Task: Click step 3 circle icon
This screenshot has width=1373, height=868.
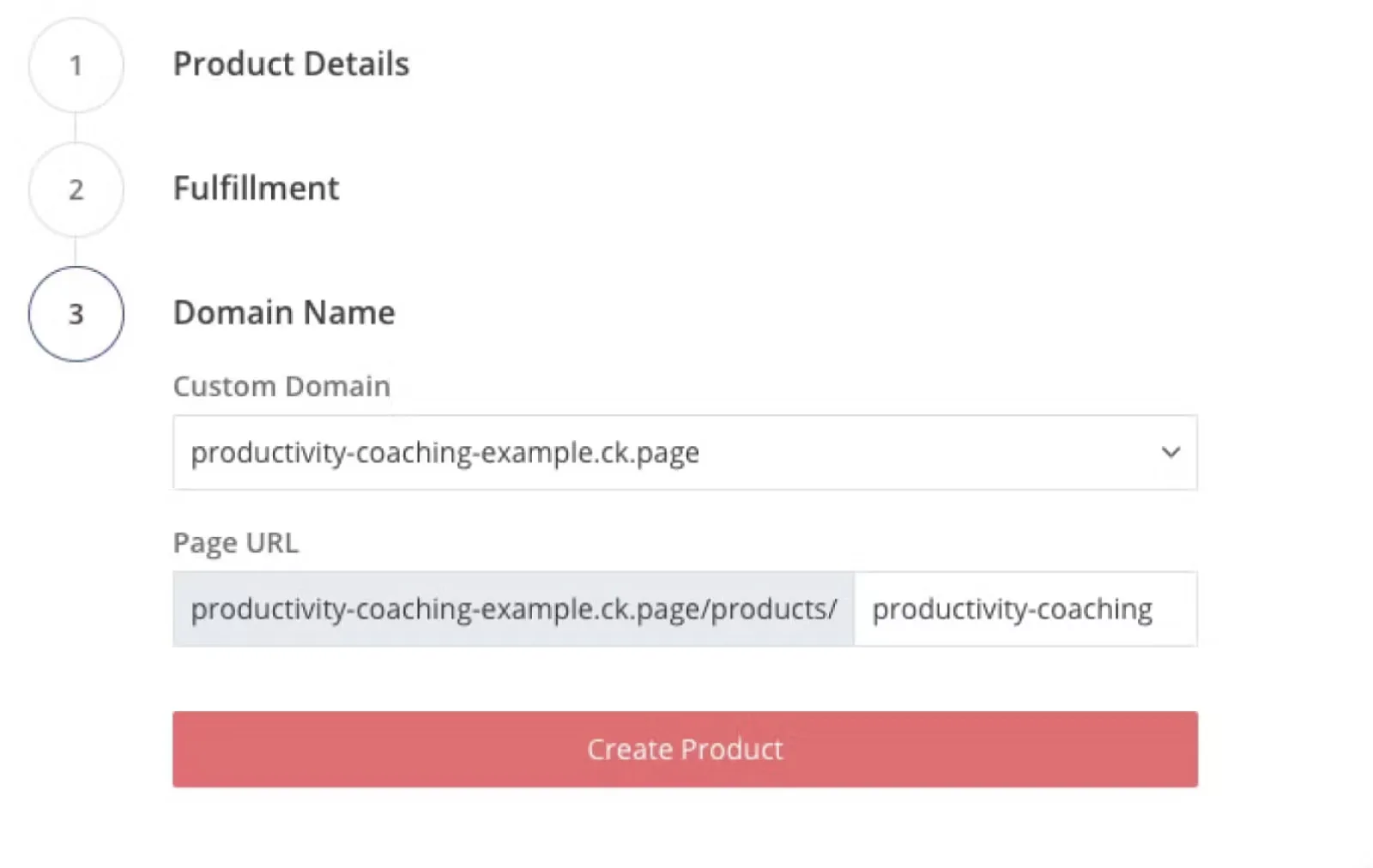Action: pos(76,314)
